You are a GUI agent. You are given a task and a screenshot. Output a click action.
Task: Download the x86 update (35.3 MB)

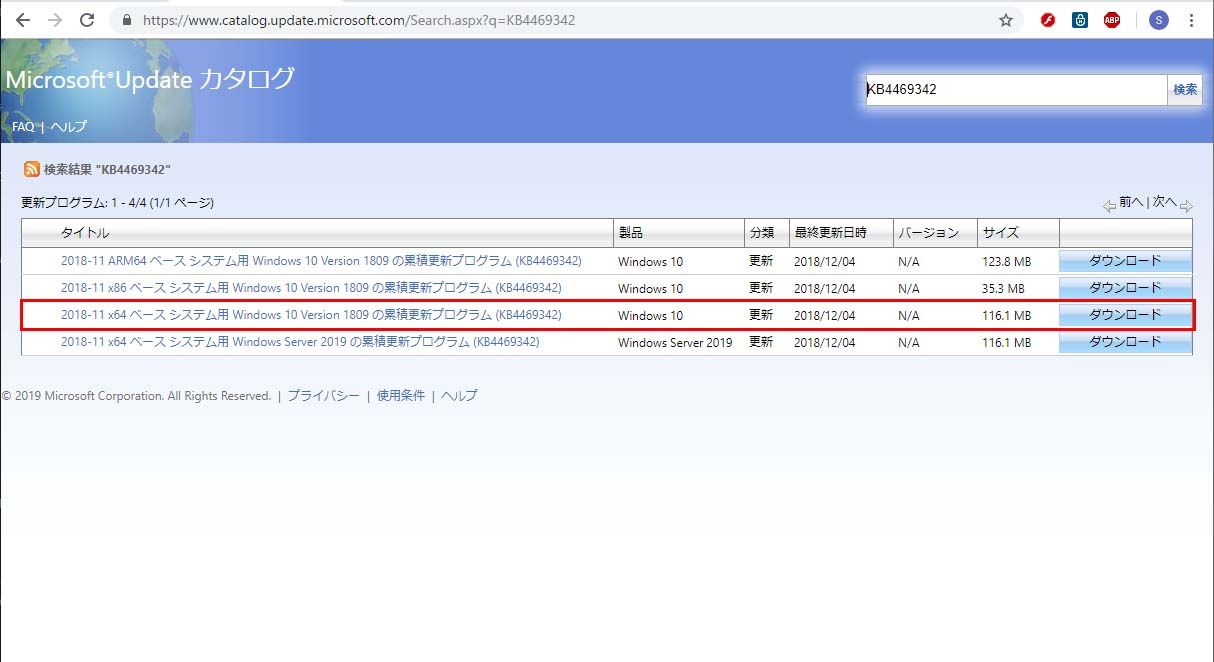pos(1125,288)
